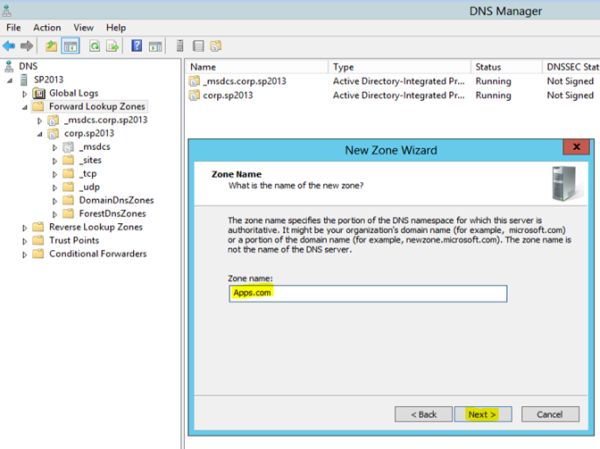Select the _tcp folder in tree

[88, 173]
